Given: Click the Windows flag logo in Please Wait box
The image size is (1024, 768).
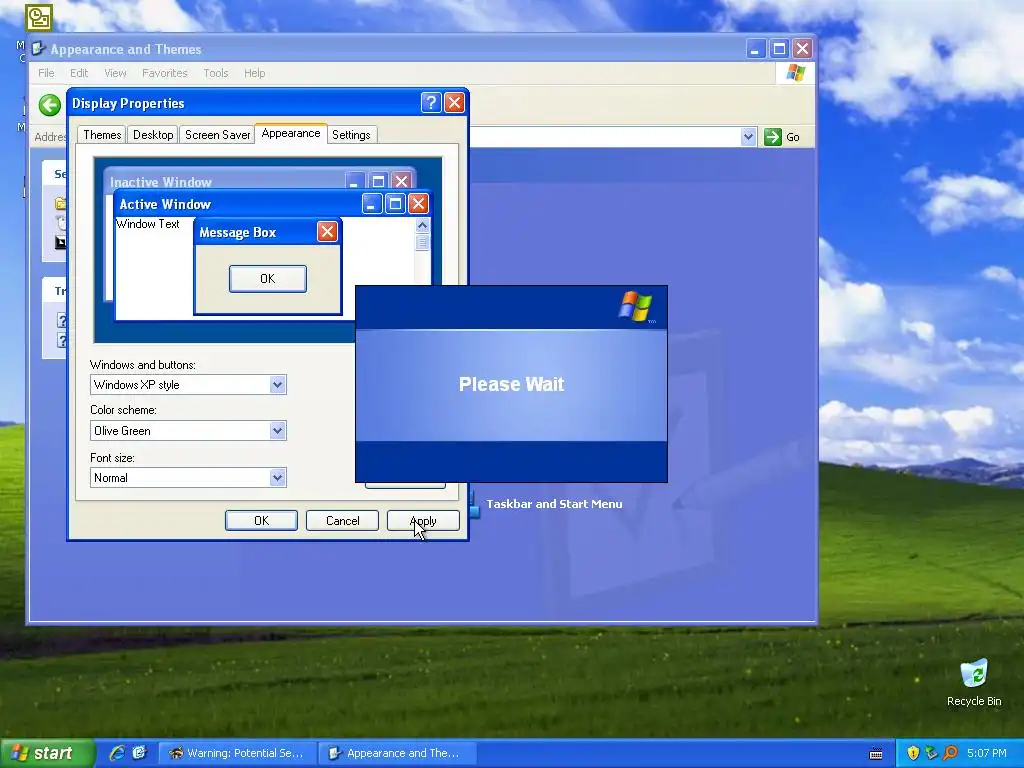Looking at the screenshot, I should pyautogui.click(x=635, y=307).
